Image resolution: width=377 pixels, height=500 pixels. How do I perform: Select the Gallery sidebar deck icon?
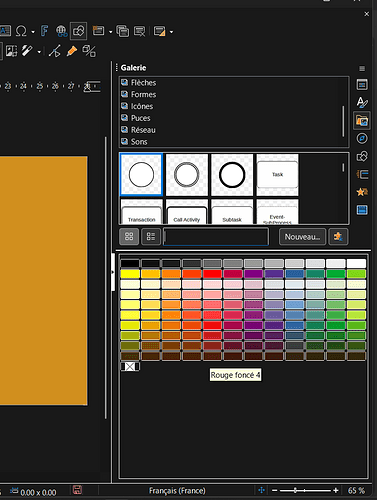tap(362, 120)
